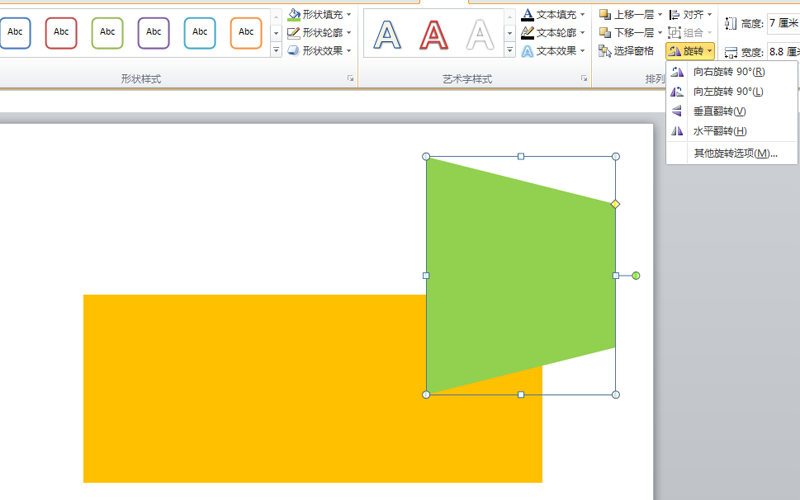Click the height dimension icon
Screen dimensions: 800x500
731,23
